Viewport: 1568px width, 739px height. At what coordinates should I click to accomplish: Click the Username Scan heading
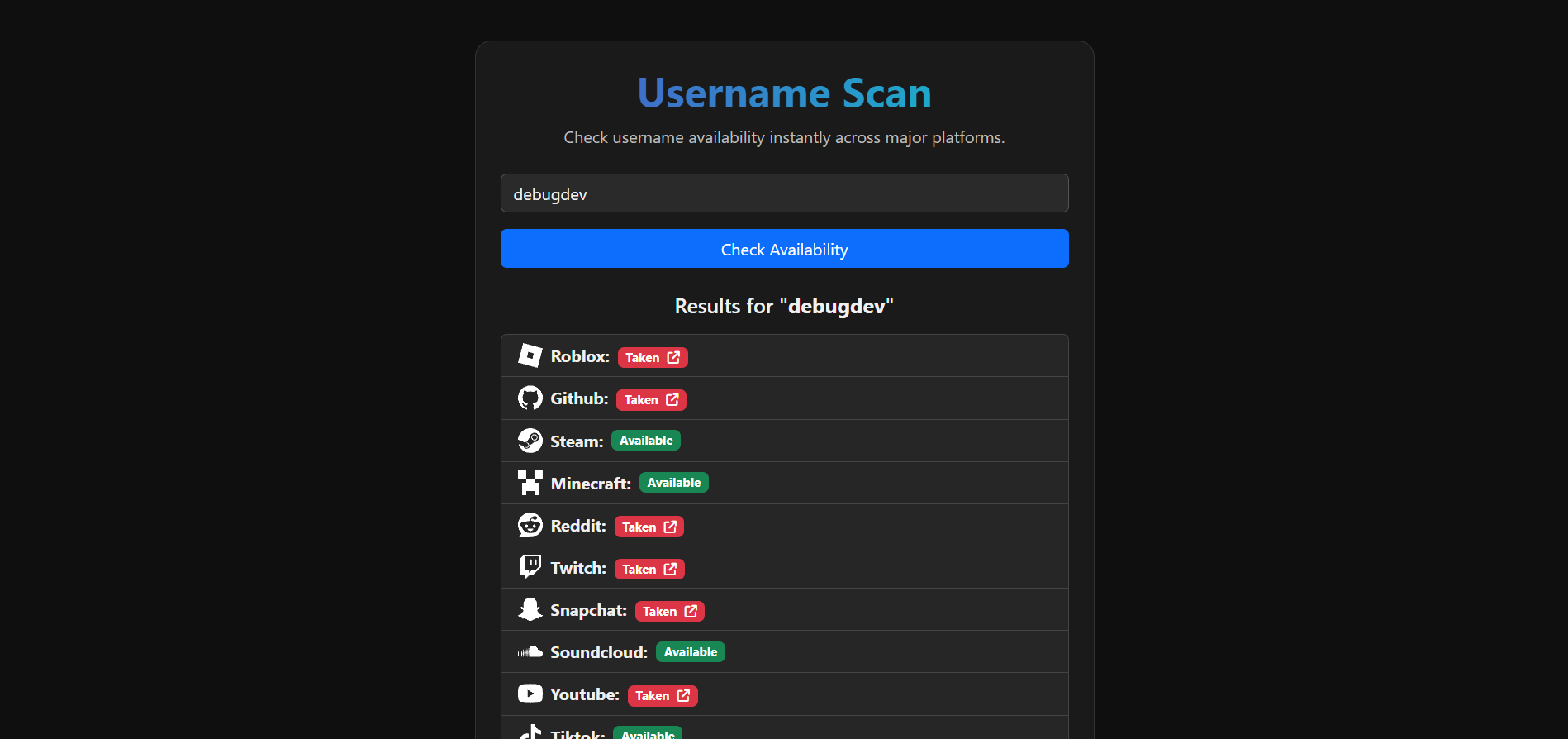785,93
